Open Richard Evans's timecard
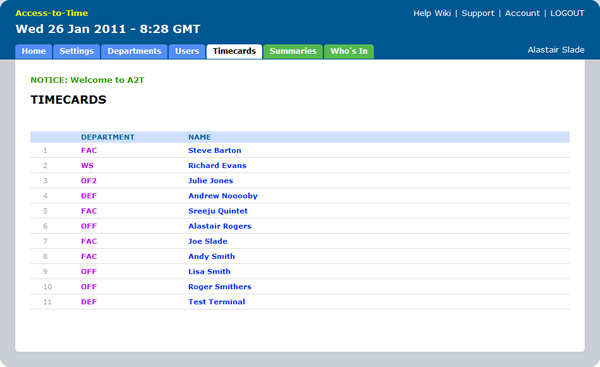This screenshot has height=367, width=600. point(217,166)
